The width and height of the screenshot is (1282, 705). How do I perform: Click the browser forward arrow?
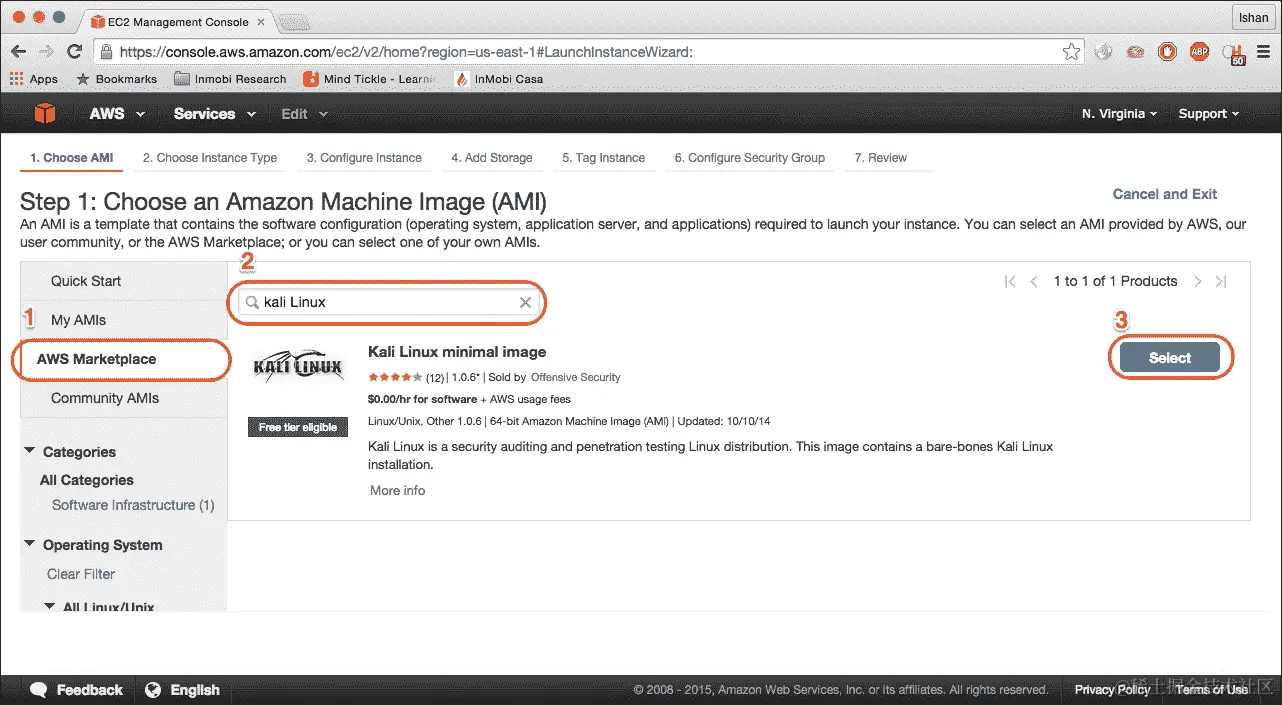tap(46, 51)
